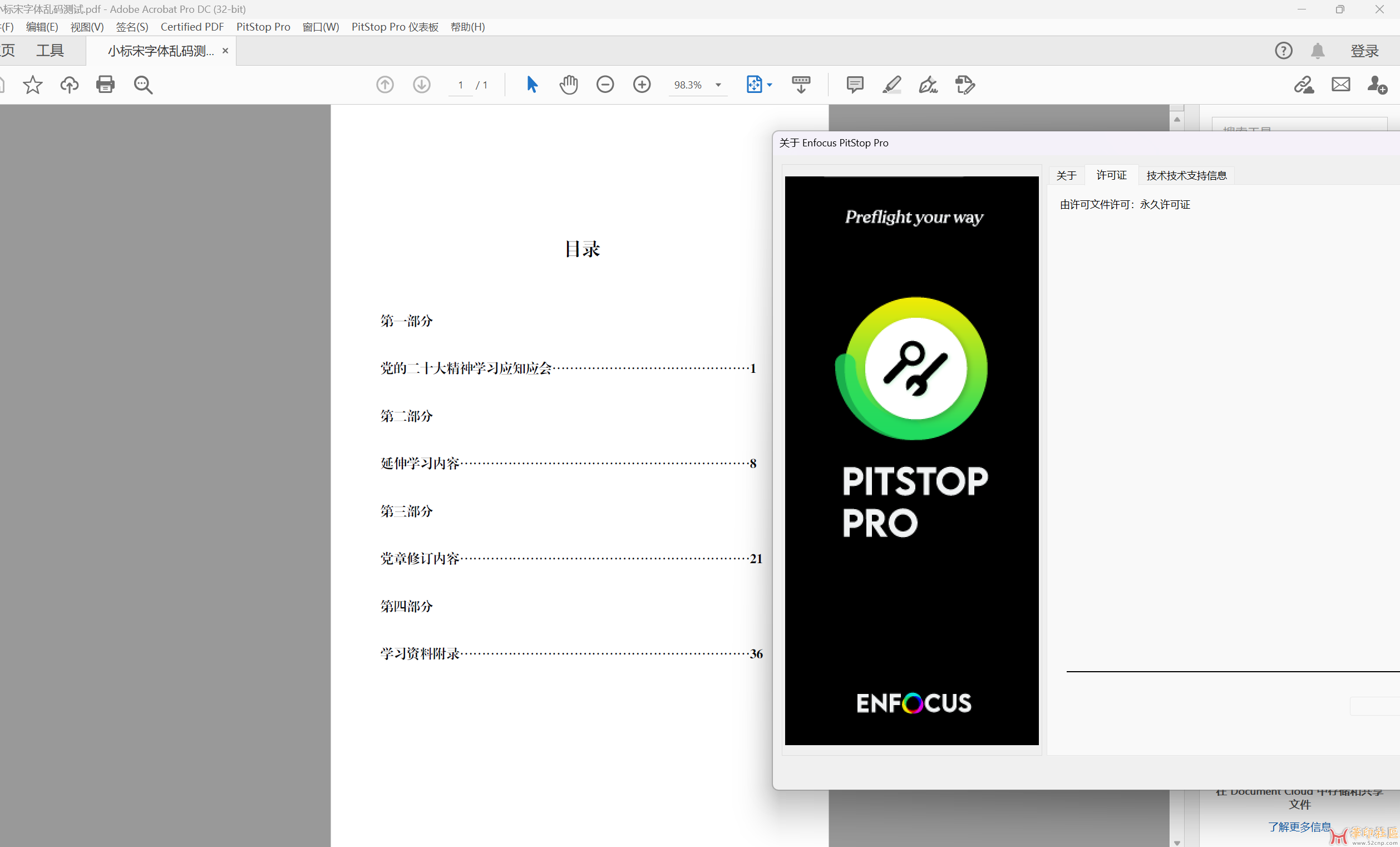Viewport: 1400px width, 847px height.
Task: Go to next page arrow
Action: pos(421,85)
